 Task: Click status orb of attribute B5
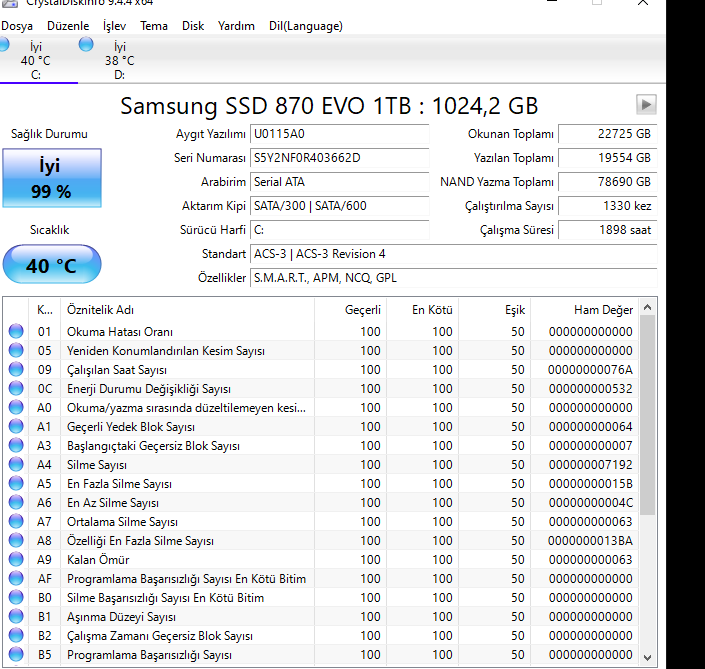click(16, 654)
